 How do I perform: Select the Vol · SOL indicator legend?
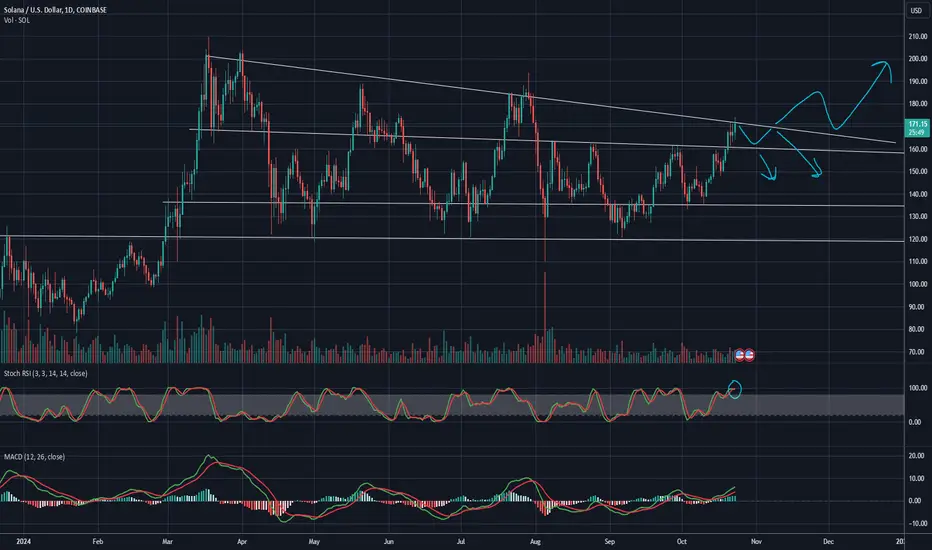(x=17, y=20)
